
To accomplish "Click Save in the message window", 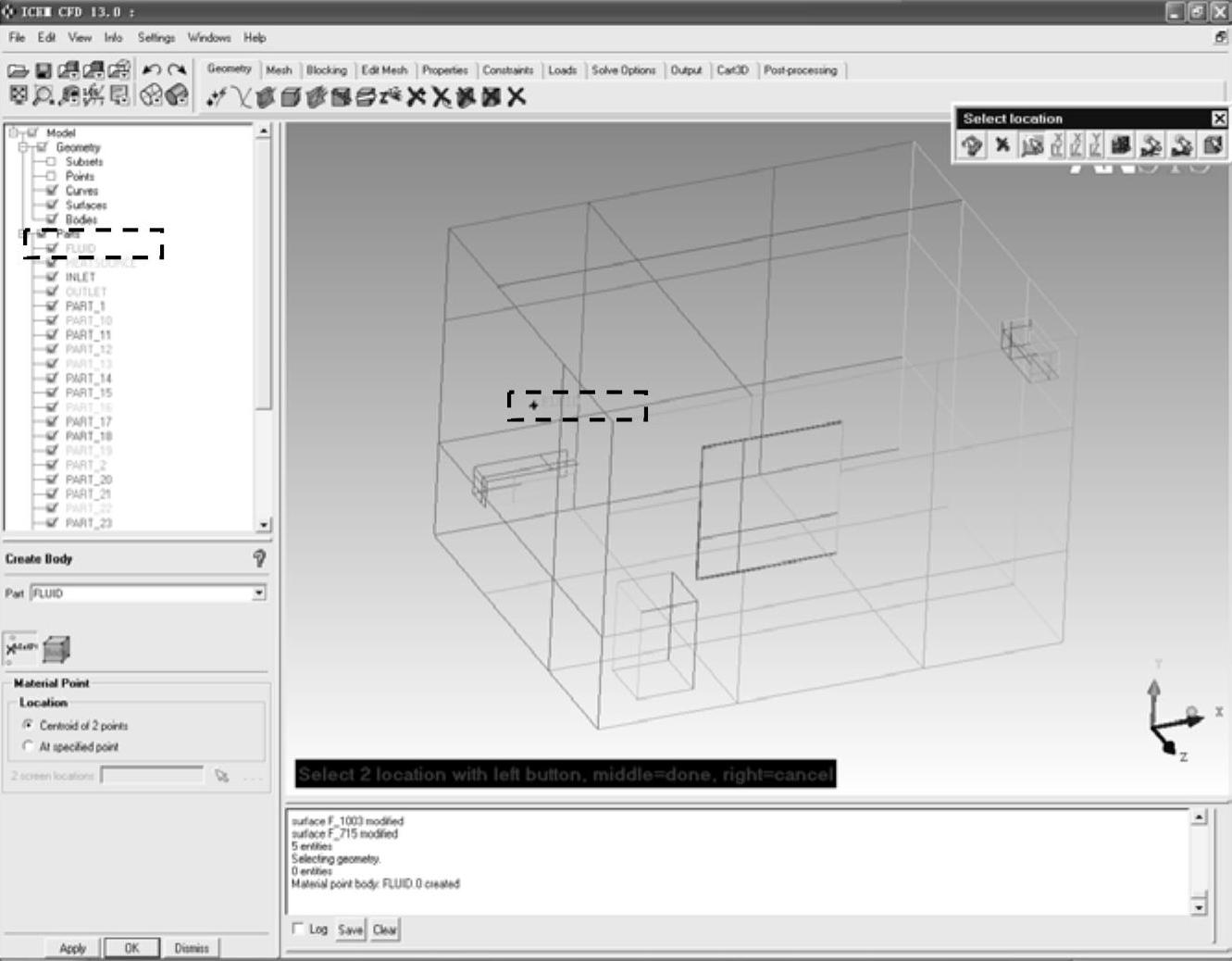I will coord(350,930).
